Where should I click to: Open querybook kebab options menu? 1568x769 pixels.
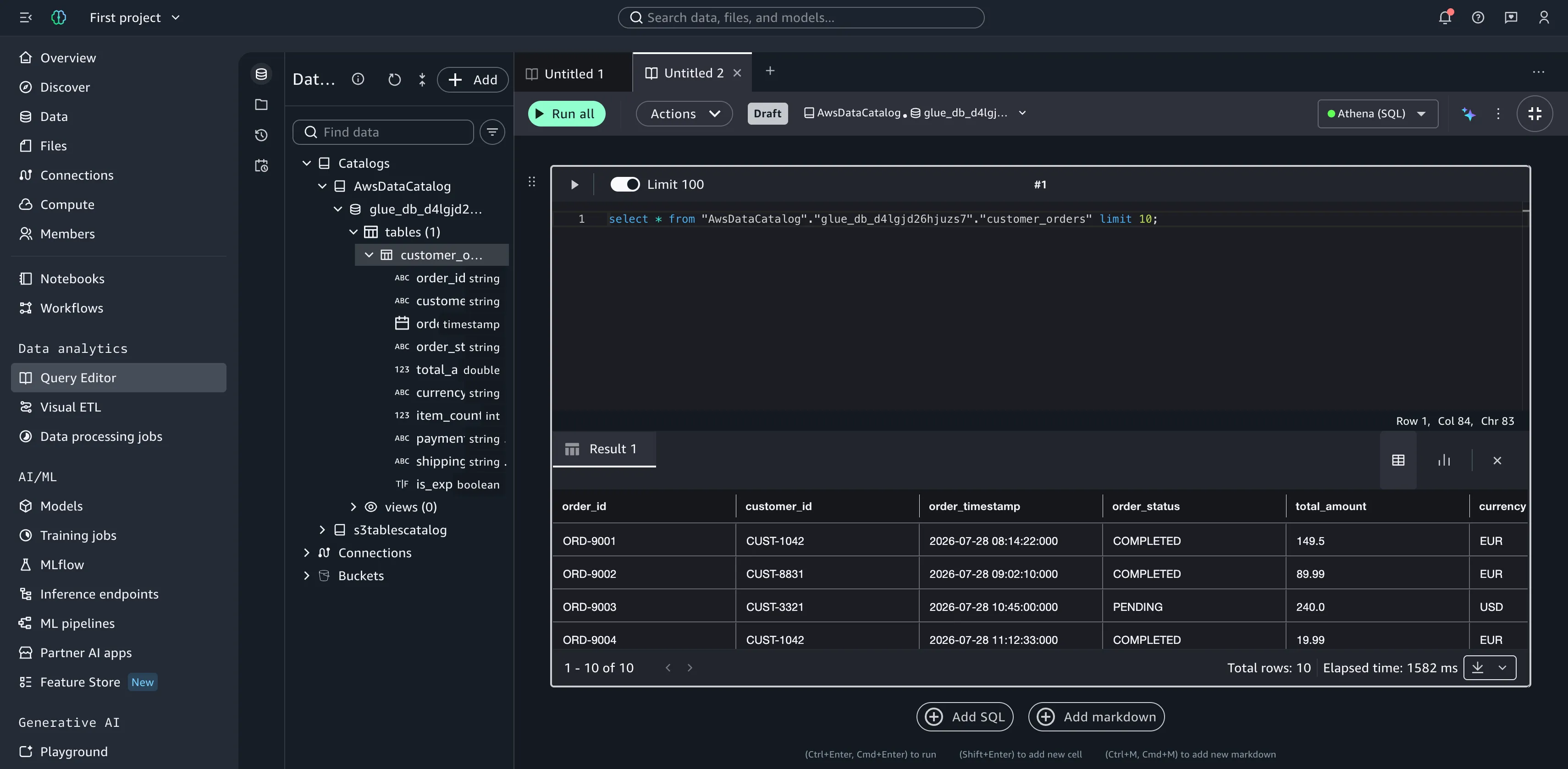[1498, 114]
